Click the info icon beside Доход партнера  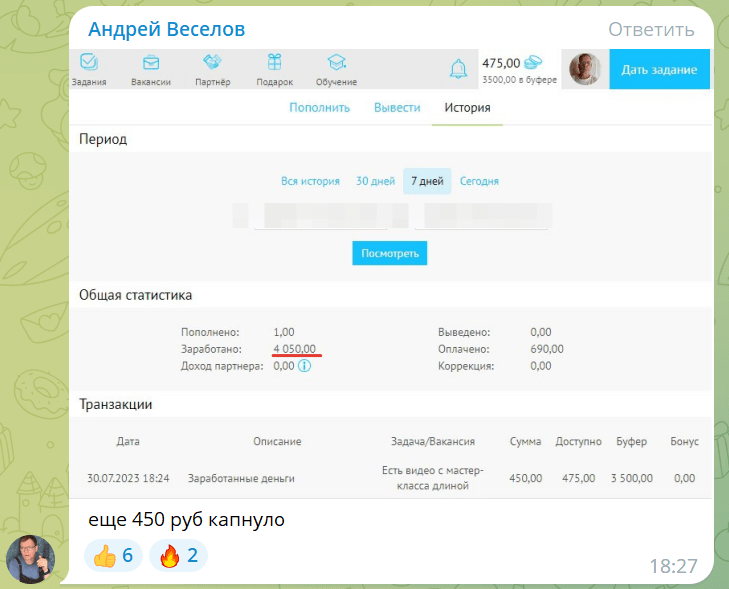point(304,366)
